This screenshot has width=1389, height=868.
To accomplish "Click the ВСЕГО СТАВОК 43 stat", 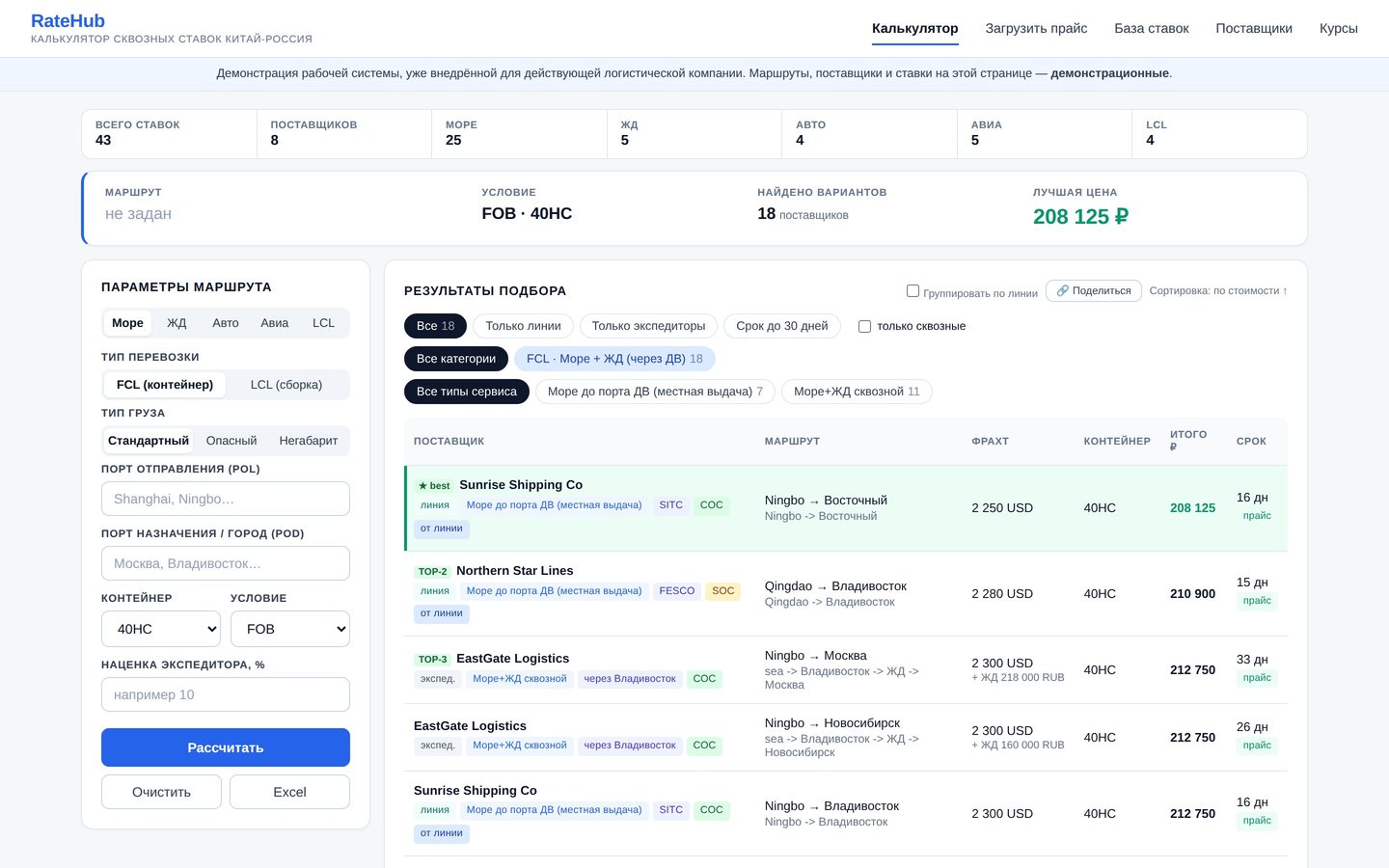I will point(170,134).
